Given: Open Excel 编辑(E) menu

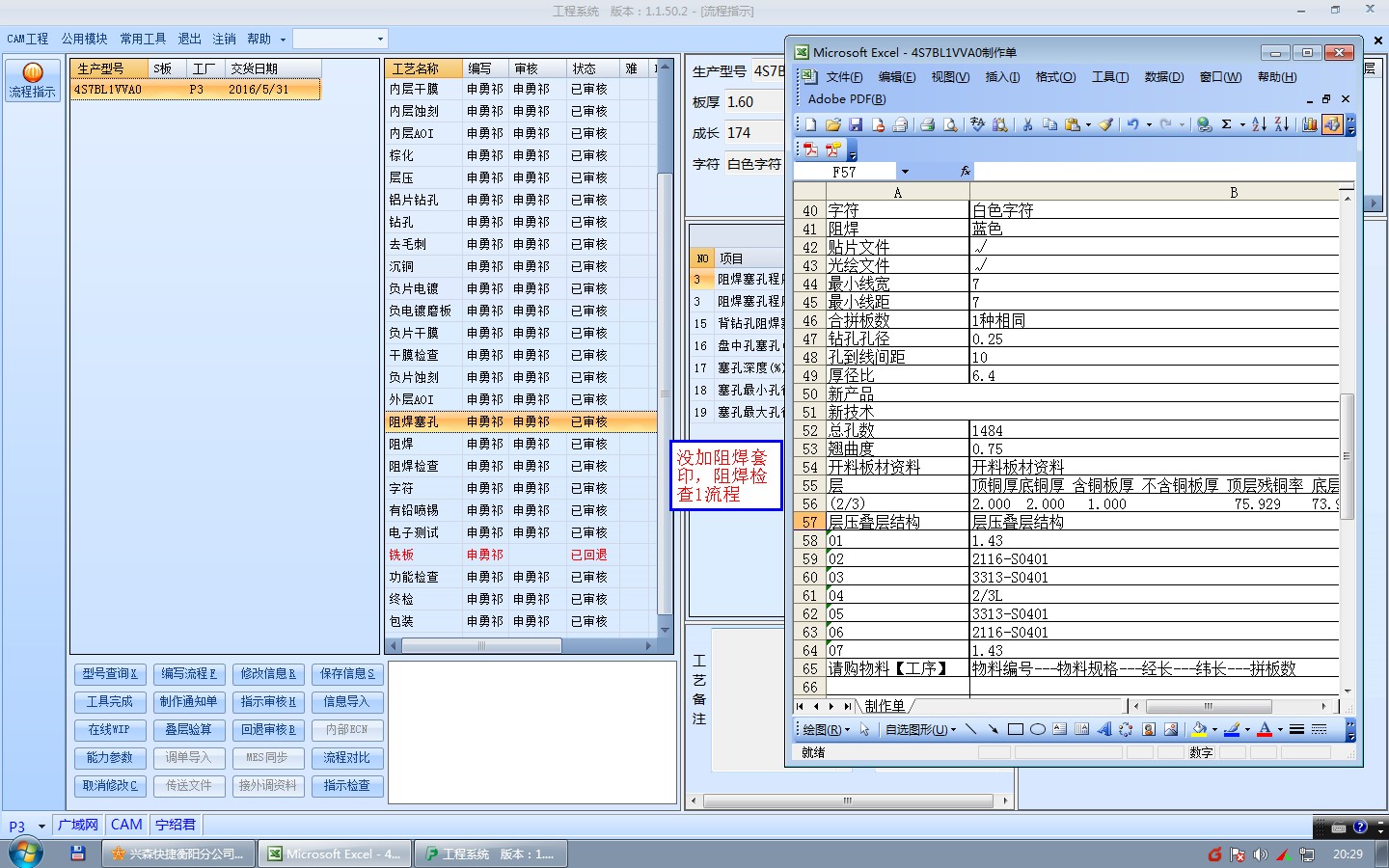Looking at the screenshot, I should (x=897, y=77).
